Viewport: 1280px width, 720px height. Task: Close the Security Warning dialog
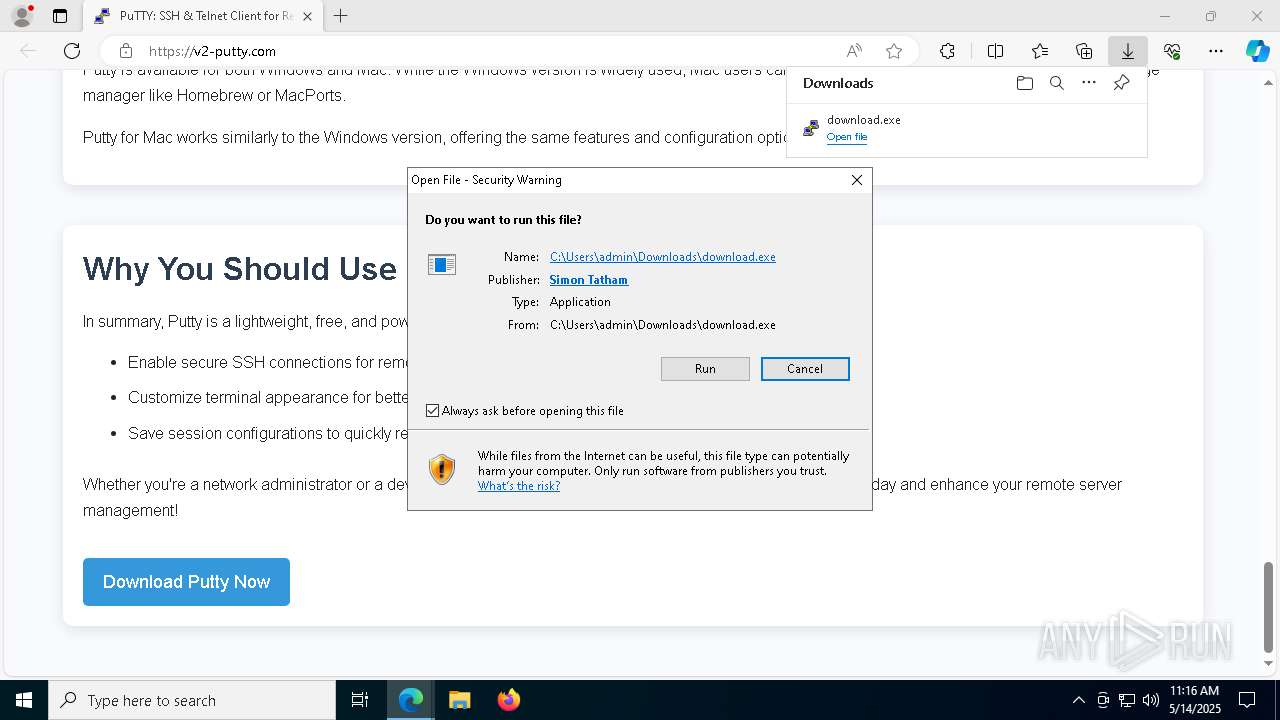pos(856,180)
